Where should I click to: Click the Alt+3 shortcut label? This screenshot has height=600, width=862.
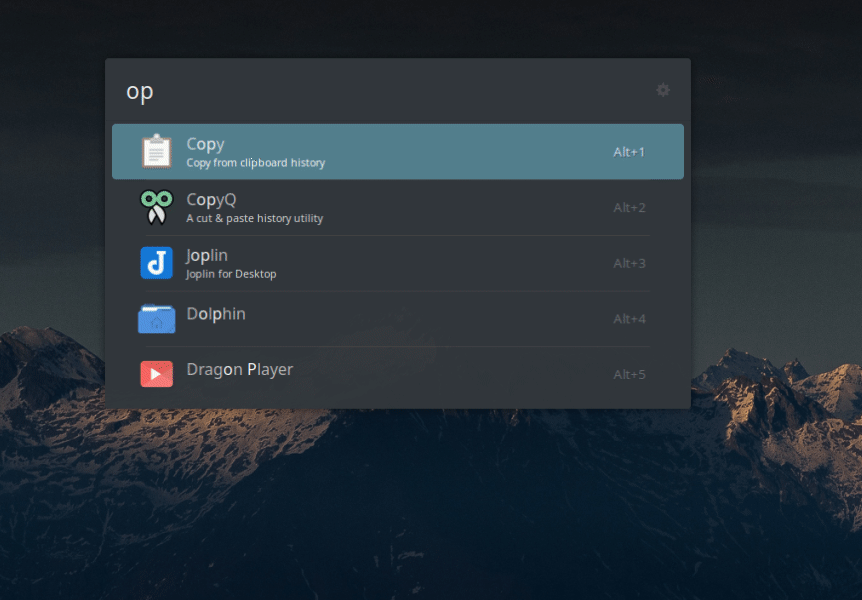(629, 263)
